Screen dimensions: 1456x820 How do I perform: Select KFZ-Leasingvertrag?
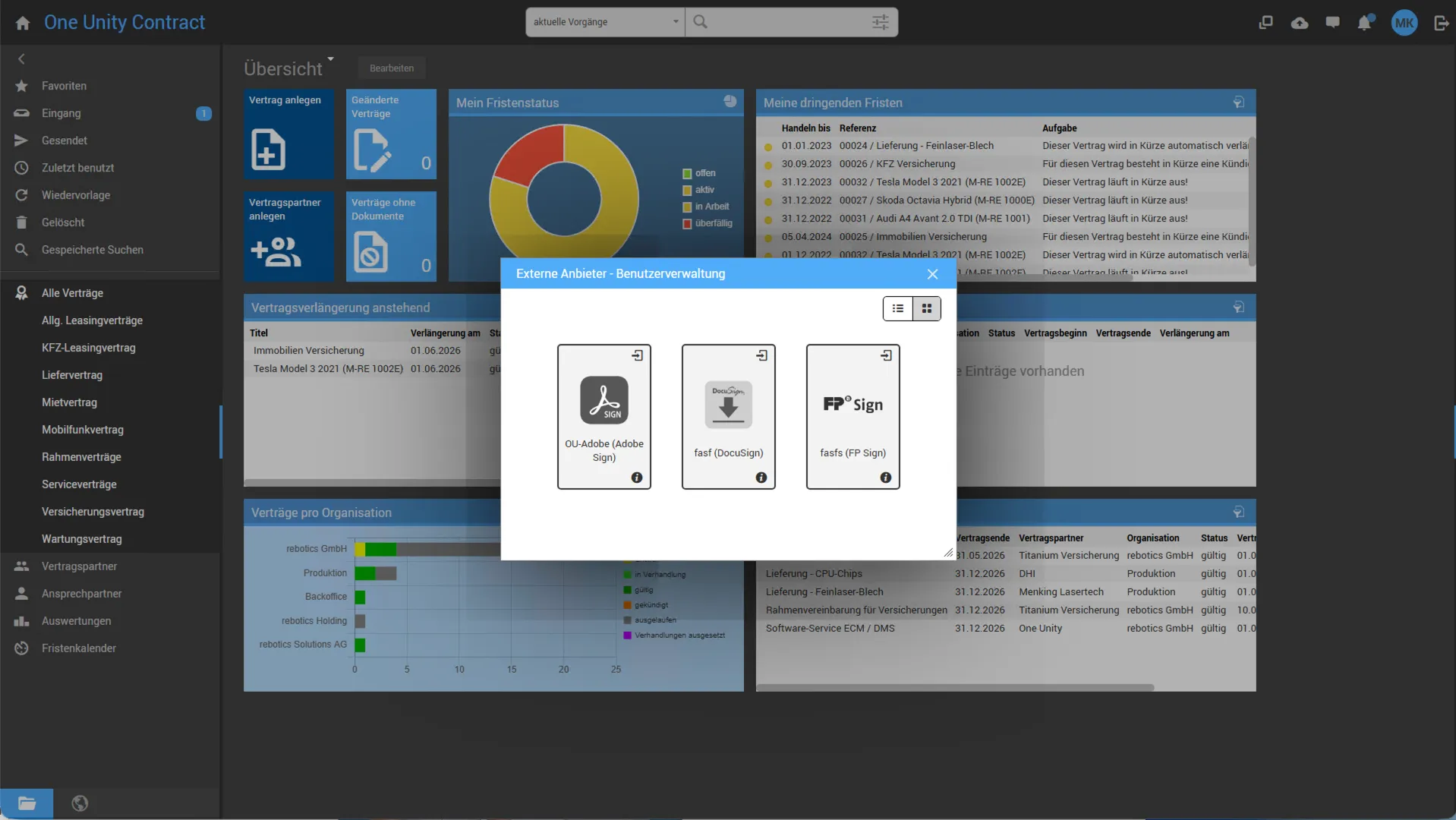[110, 348]
